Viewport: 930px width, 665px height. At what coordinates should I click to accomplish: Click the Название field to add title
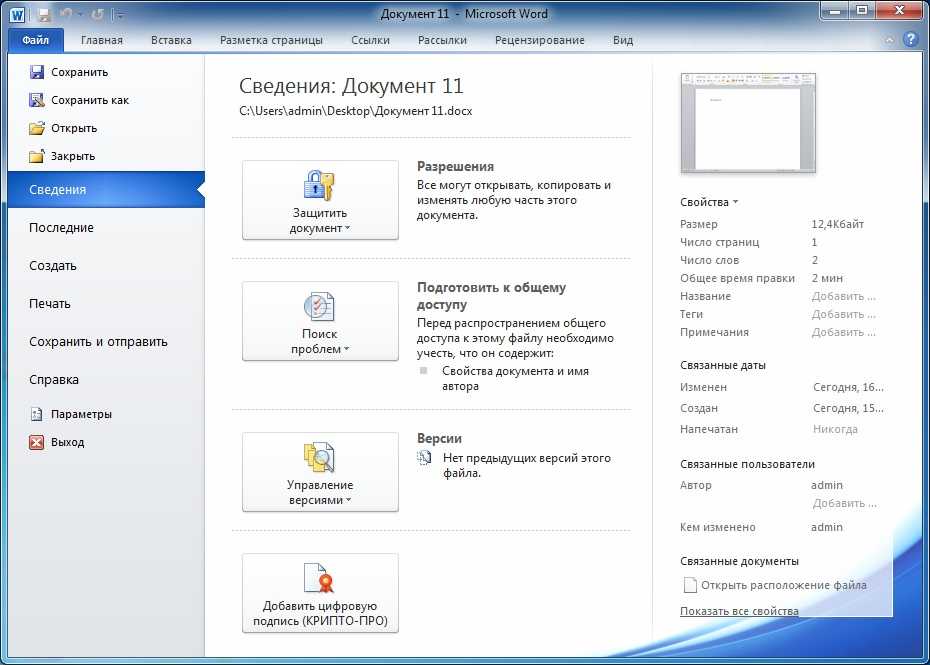tap(843, 296)
